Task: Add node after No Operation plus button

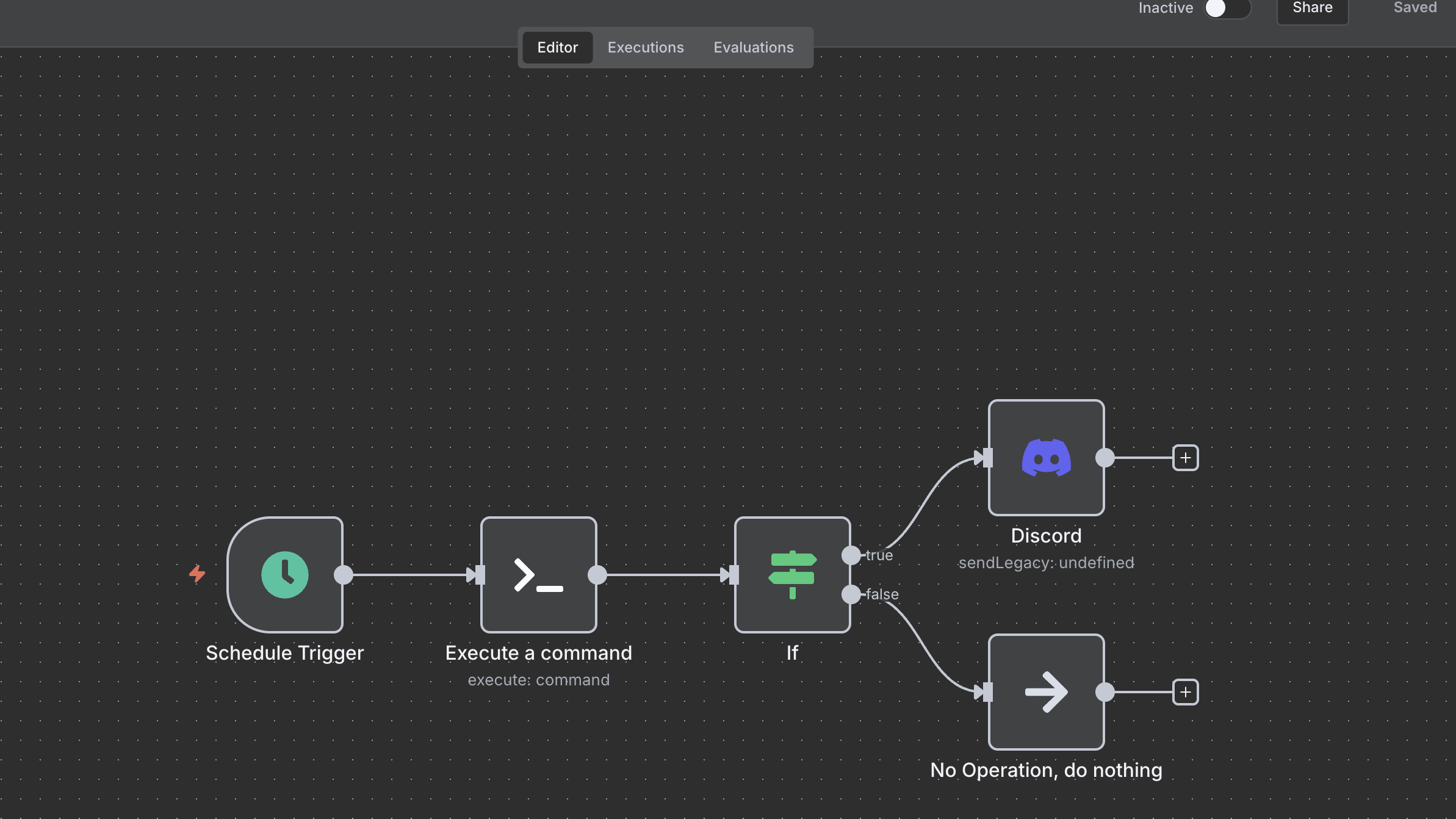Action: [x=1185, y=692]
